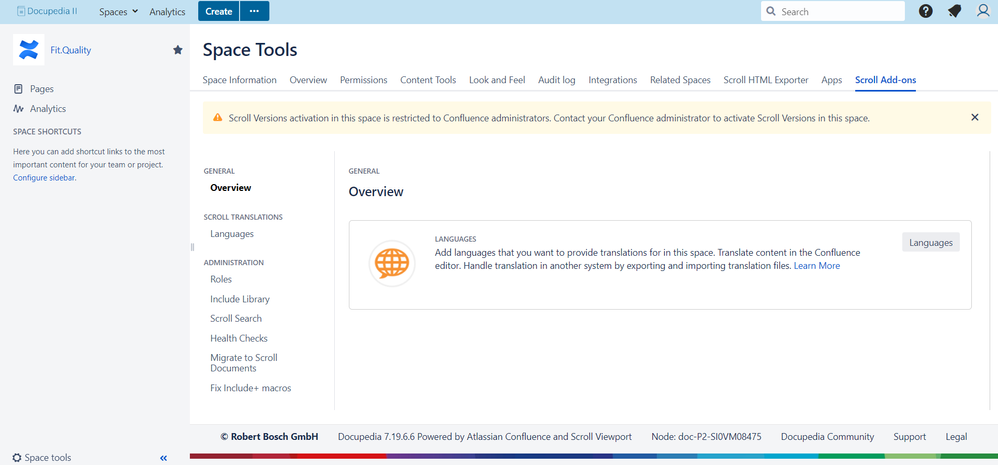Click the orange globe Languages icon

[x=392, y=263]
